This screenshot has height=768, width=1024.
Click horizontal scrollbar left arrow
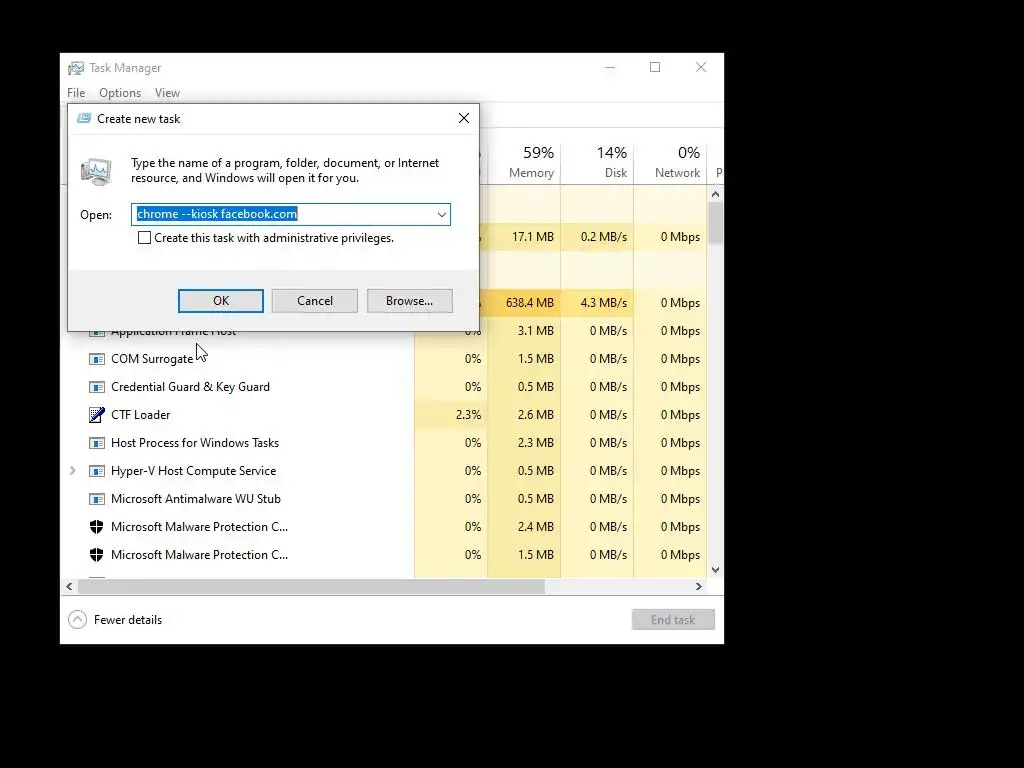point(69,586)
